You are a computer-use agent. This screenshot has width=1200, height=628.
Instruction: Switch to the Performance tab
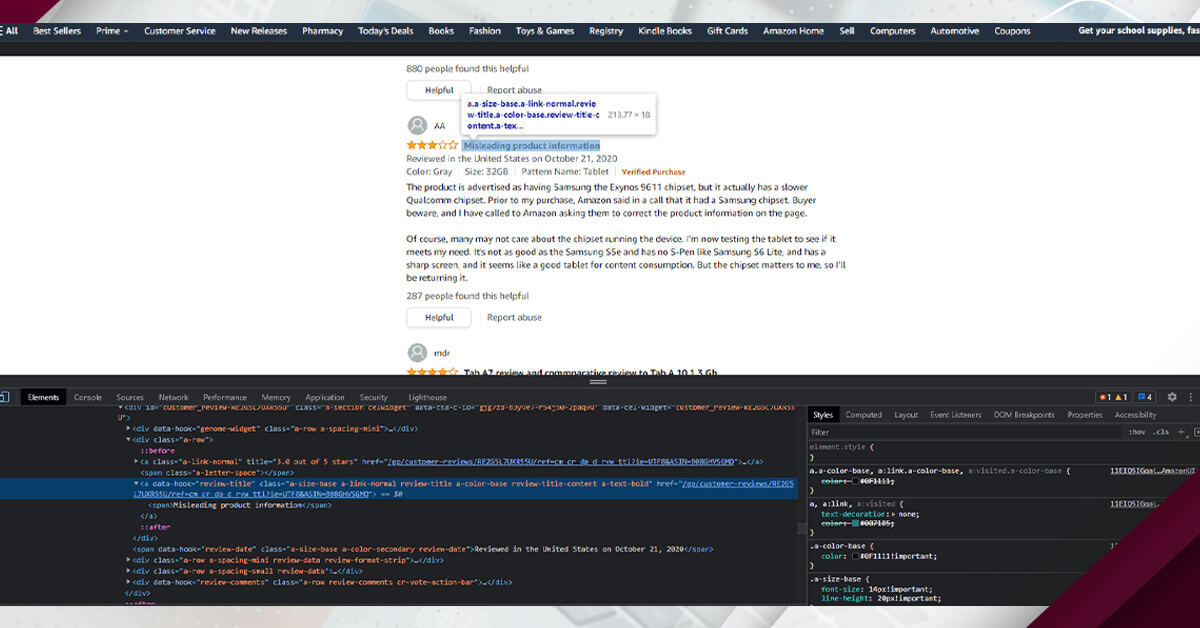[225, 398]
